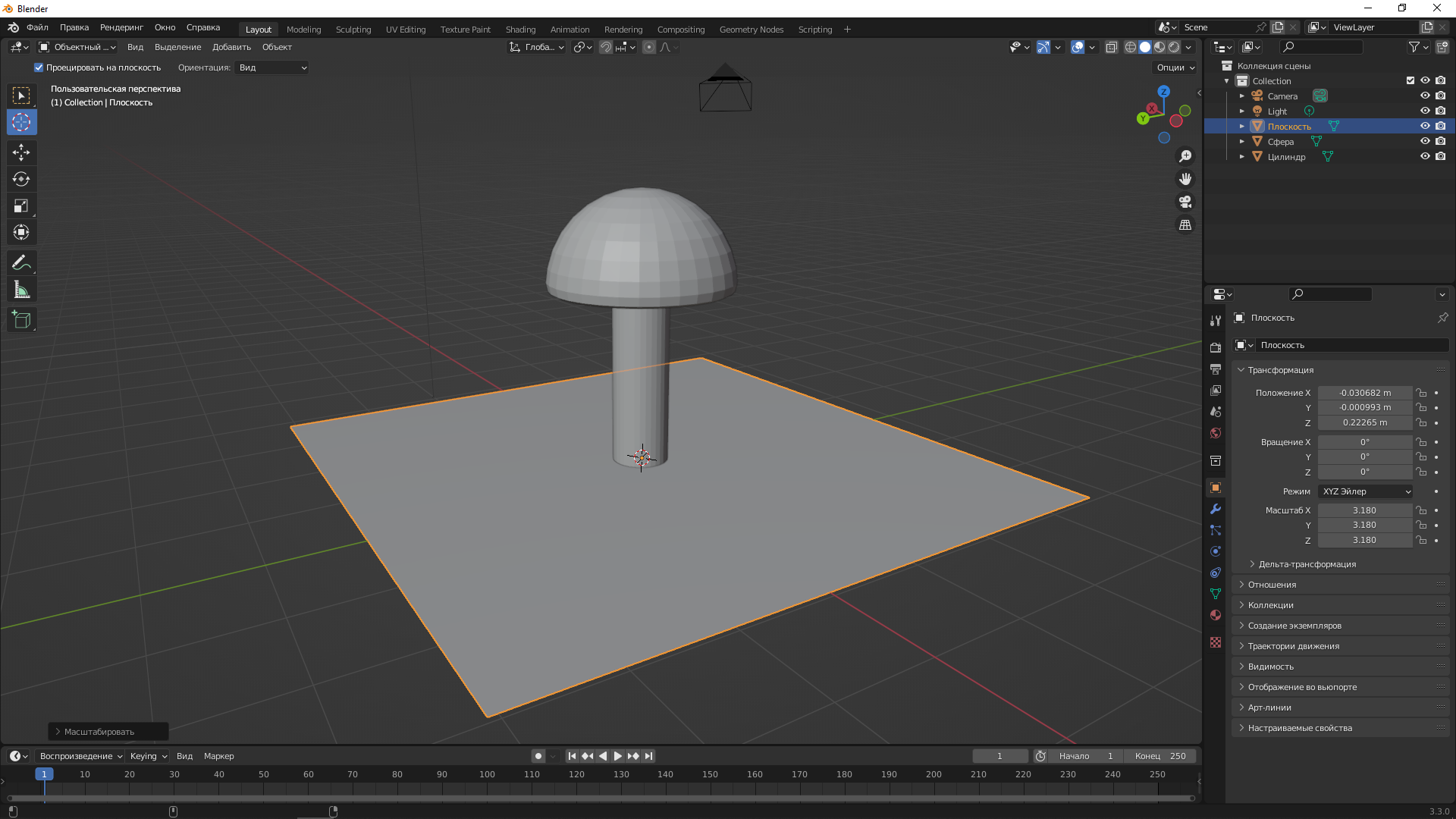Screen dimensions: 1456x819
Task: Toggle proportional editing in header
Action: tap(649, 47)
